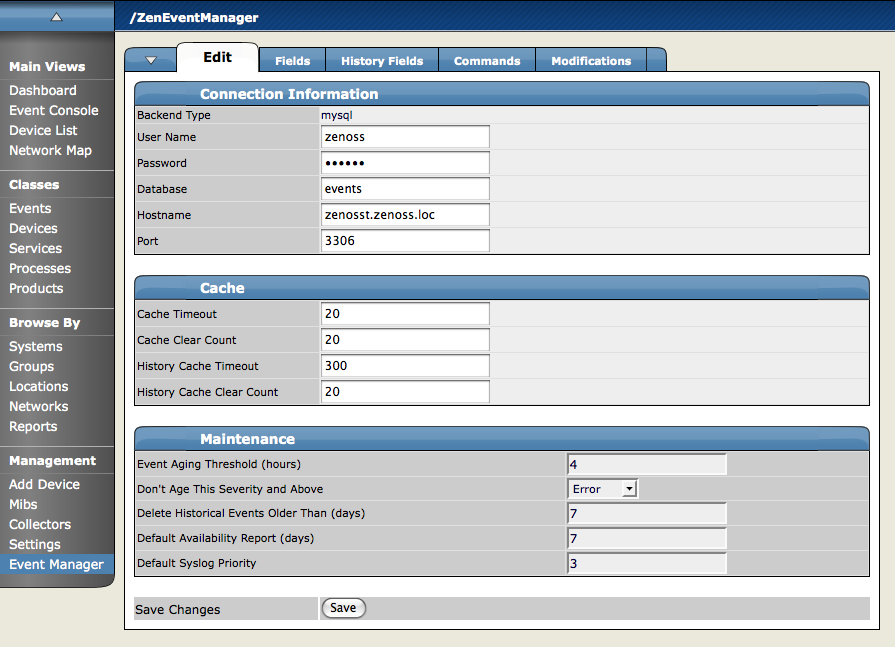Focus the Cache Clear Count field
The image size is (895, 647).
[405, 340]
